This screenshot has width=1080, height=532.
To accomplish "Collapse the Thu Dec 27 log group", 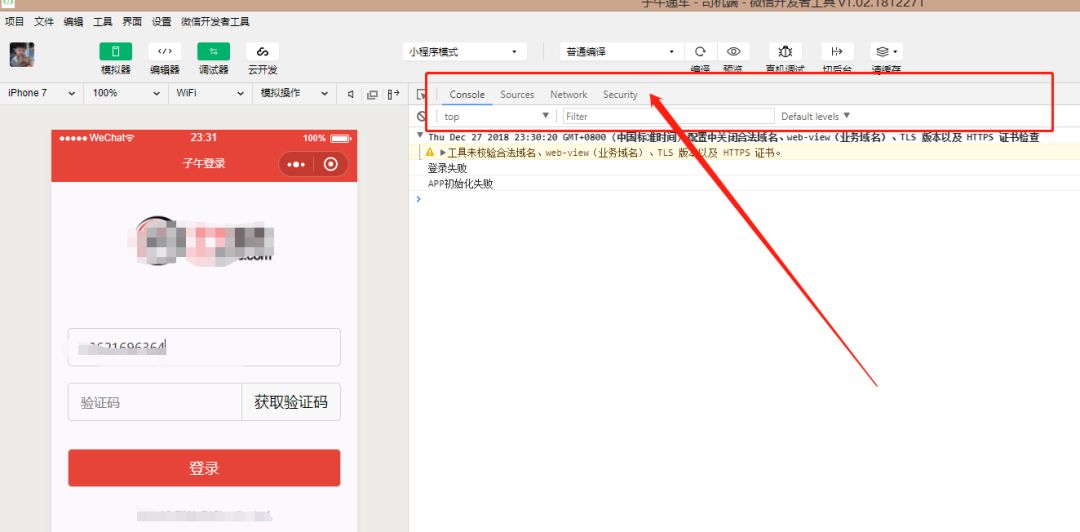I will [420, 136].
